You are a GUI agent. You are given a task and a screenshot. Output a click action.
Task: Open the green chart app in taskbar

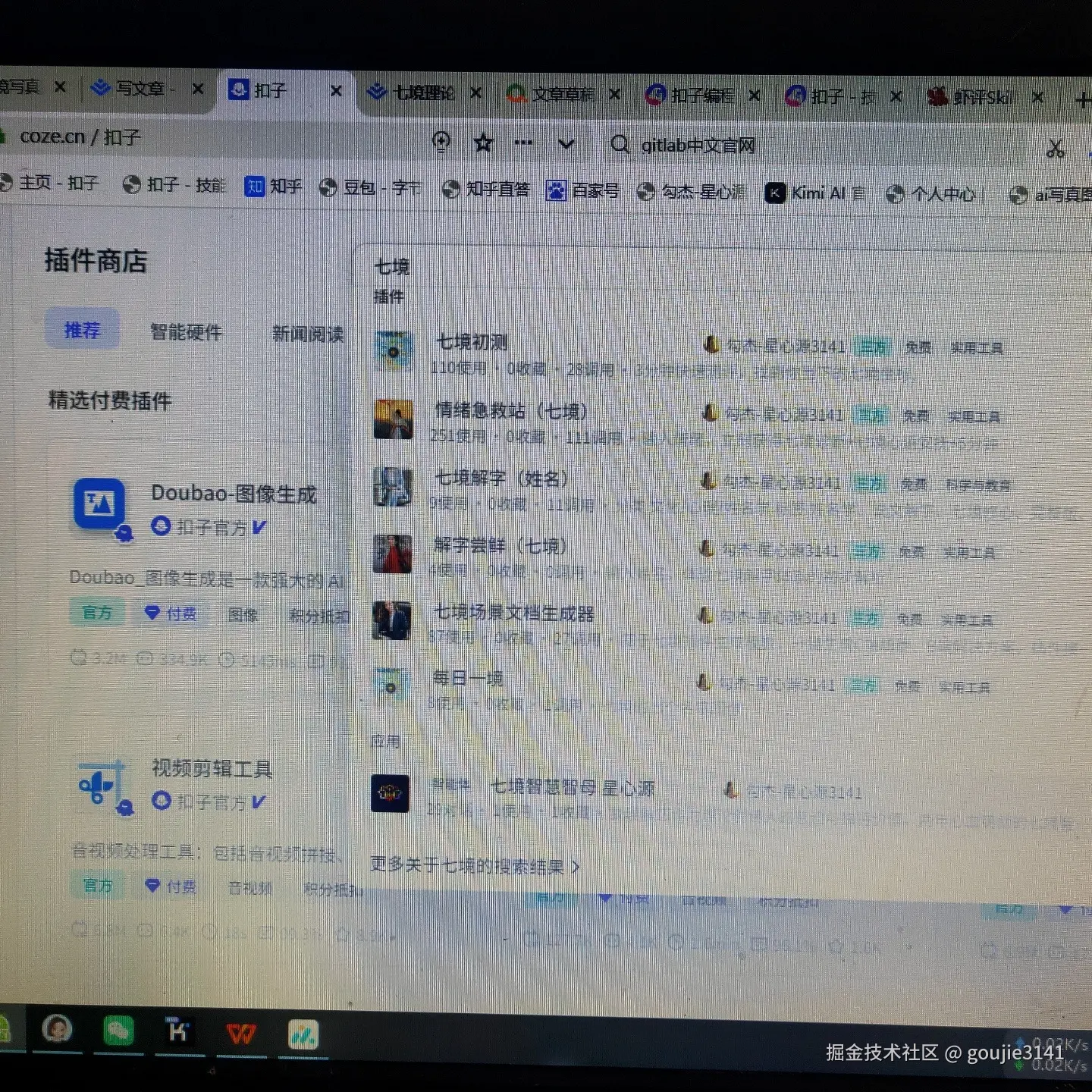coord(303,1034)
